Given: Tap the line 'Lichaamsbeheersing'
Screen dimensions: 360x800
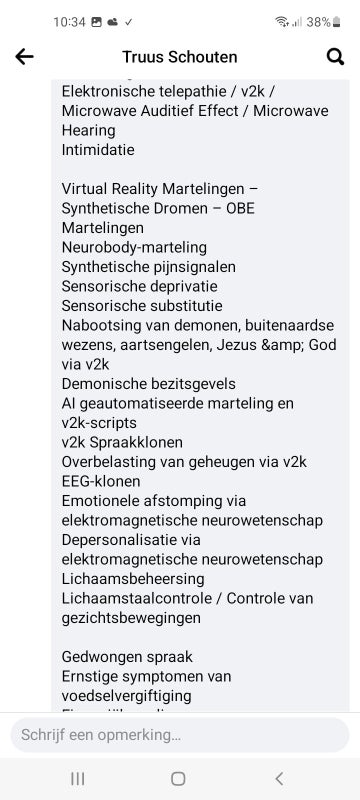Looking at the screenshot, I should [x=133, y=579].
